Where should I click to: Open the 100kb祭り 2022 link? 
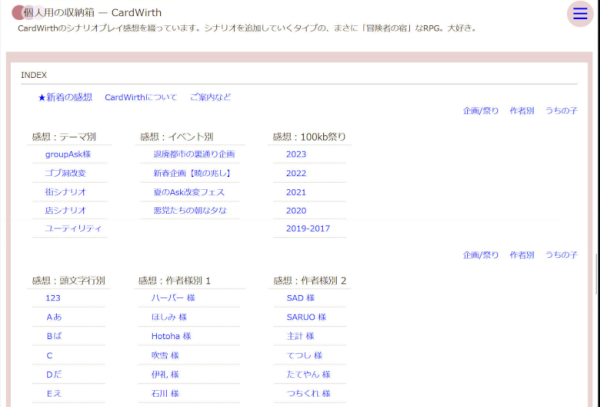click(x=296, y=173)
